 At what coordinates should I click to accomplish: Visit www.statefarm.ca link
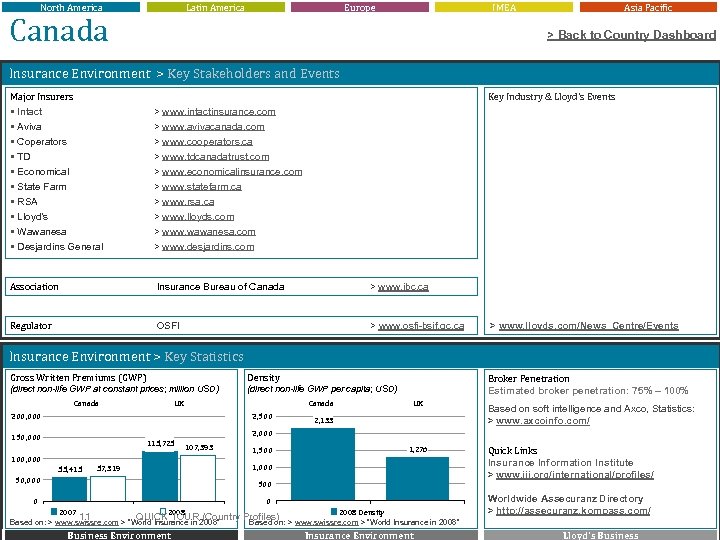[202, 187]
